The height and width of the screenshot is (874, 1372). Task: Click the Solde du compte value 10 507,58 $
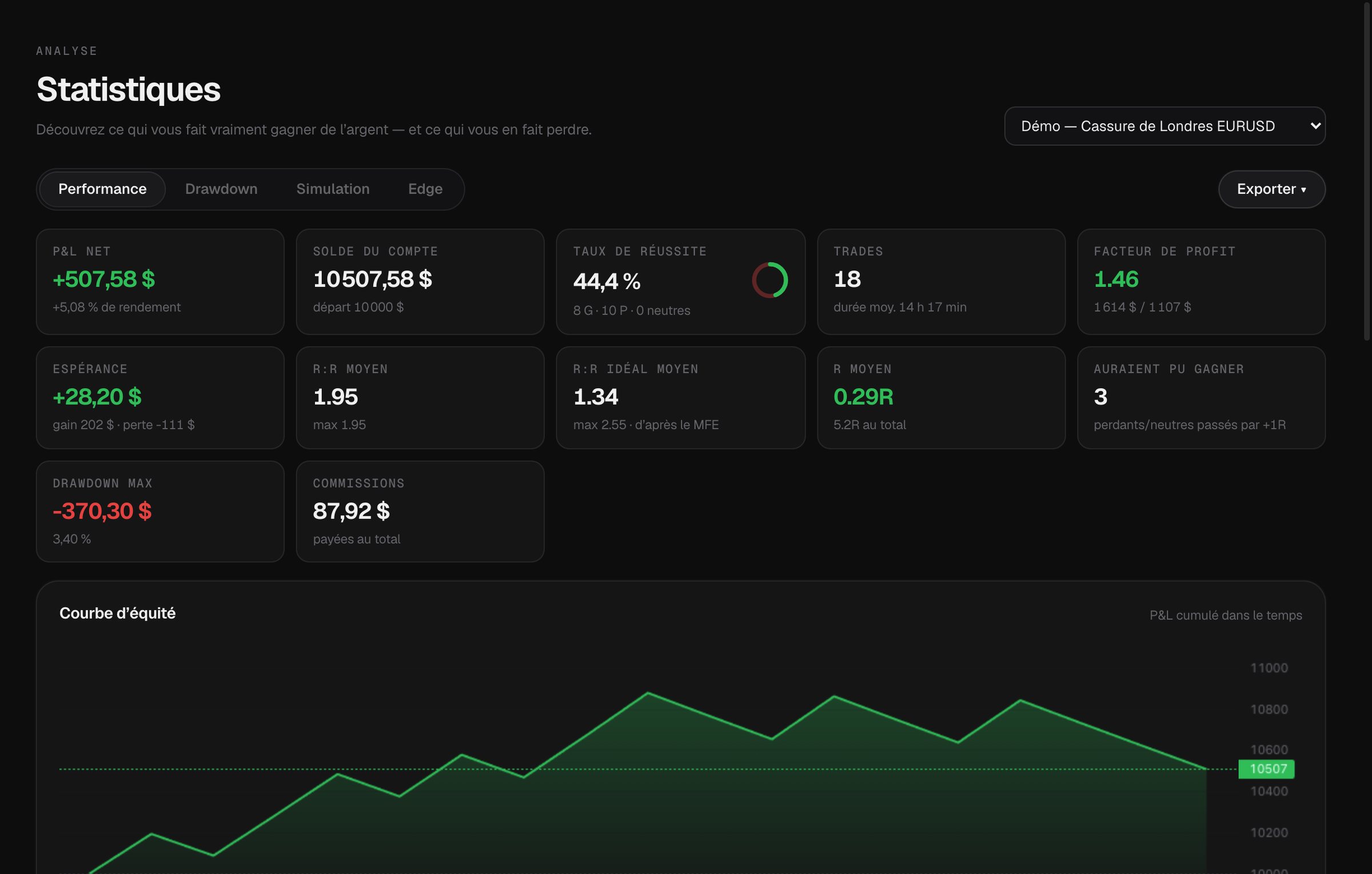372,280
